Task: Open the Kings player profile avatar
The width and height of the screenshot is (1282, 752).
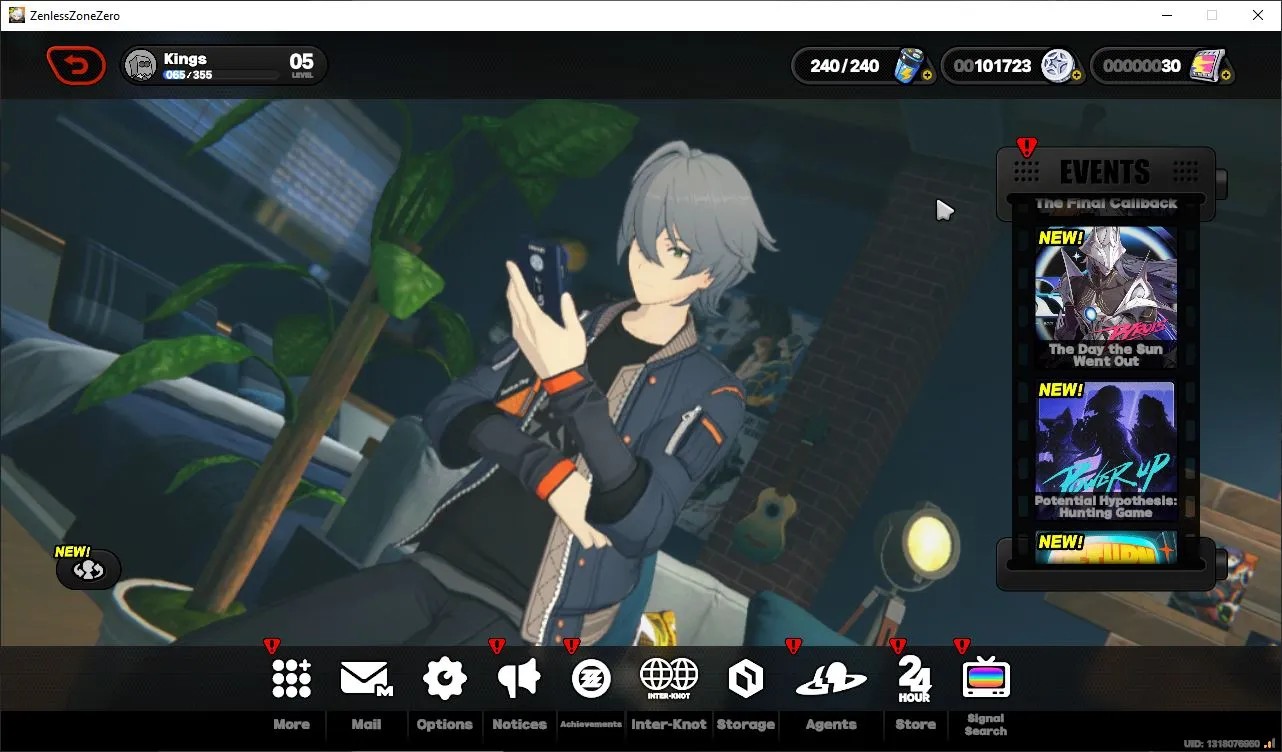Action: point(141,66)
